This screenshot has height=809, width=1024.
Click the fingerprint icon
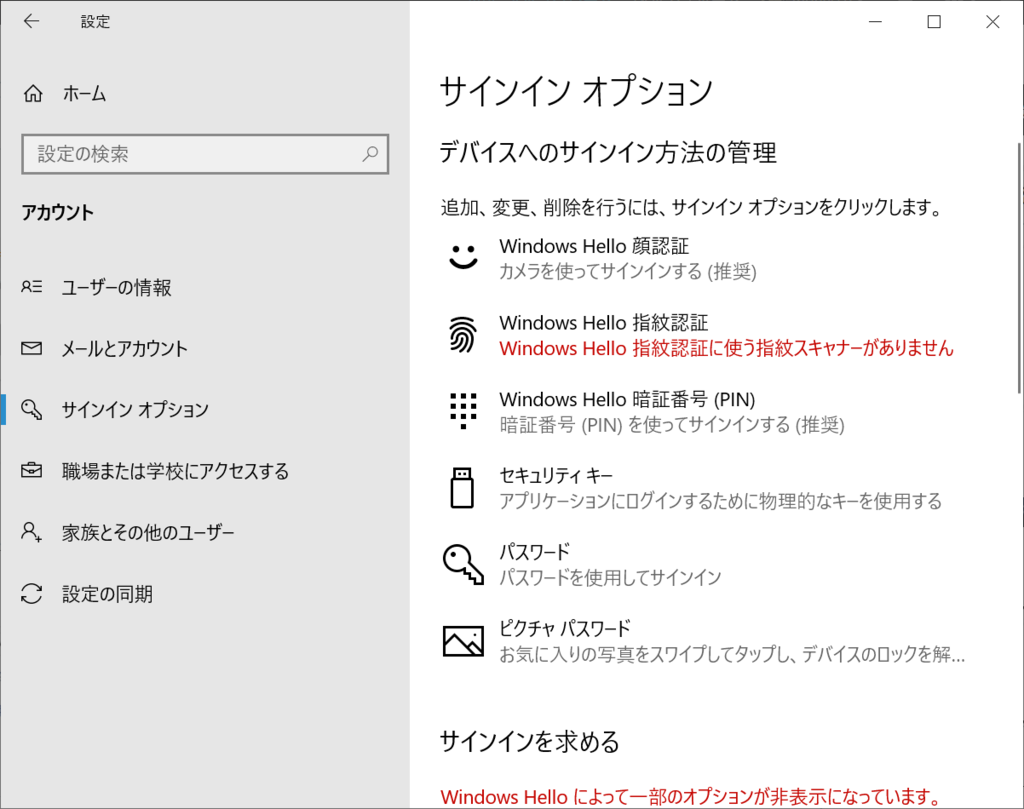pos(463,334)
